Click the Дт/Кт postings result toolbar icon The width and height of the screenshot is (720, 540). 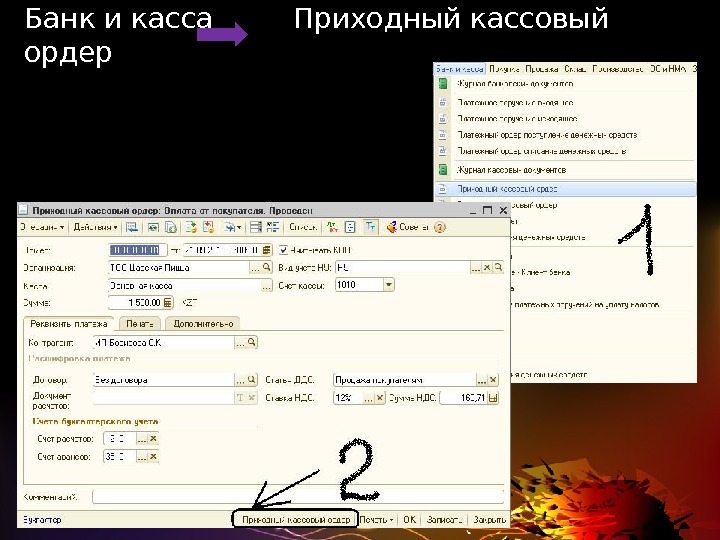click(332, 227)
